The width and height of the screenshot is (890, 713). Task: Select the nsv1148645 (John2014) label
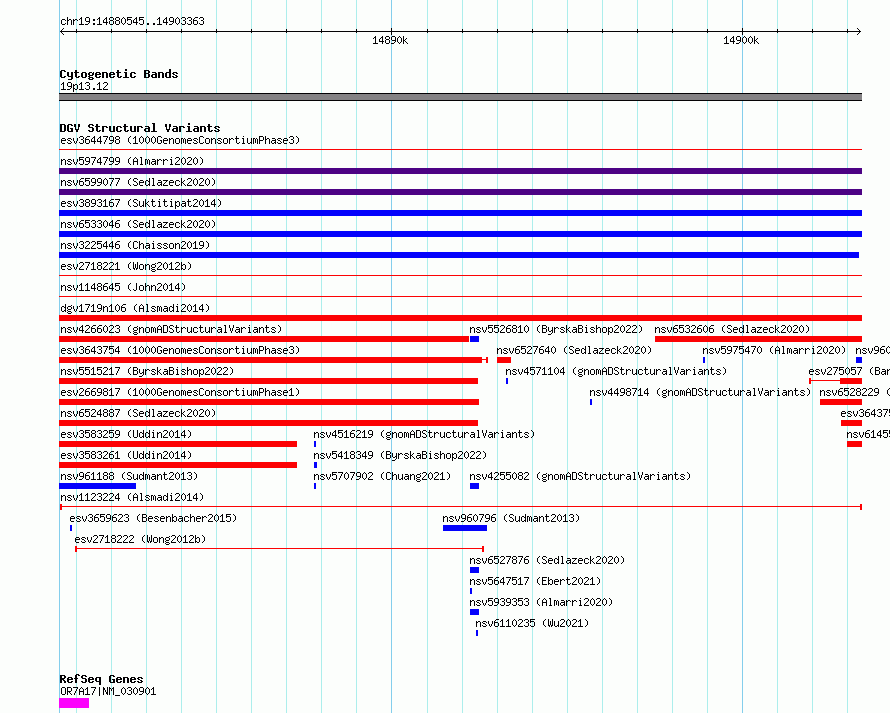click(123, 287)
